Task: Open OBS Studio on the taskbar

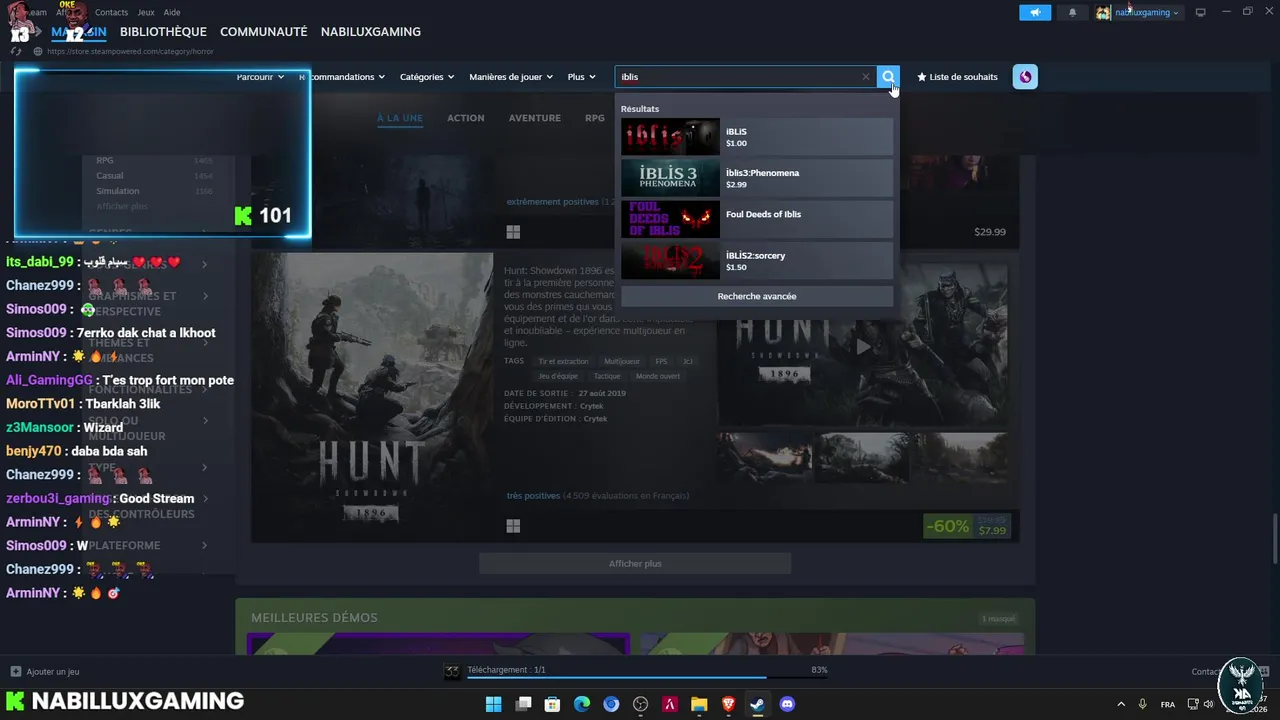Action: (640, 704)
